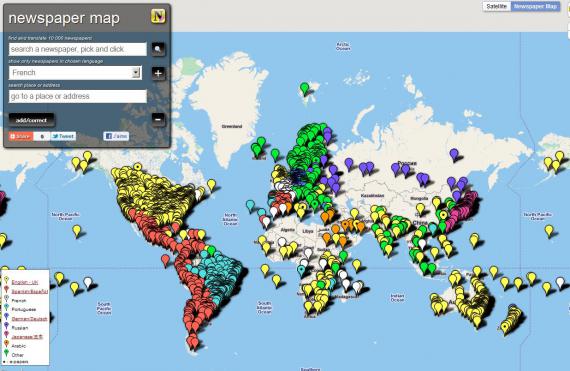Zoom in with the plus icon
570x371 pixels.
pyautogui.click(x=158, y=73)
